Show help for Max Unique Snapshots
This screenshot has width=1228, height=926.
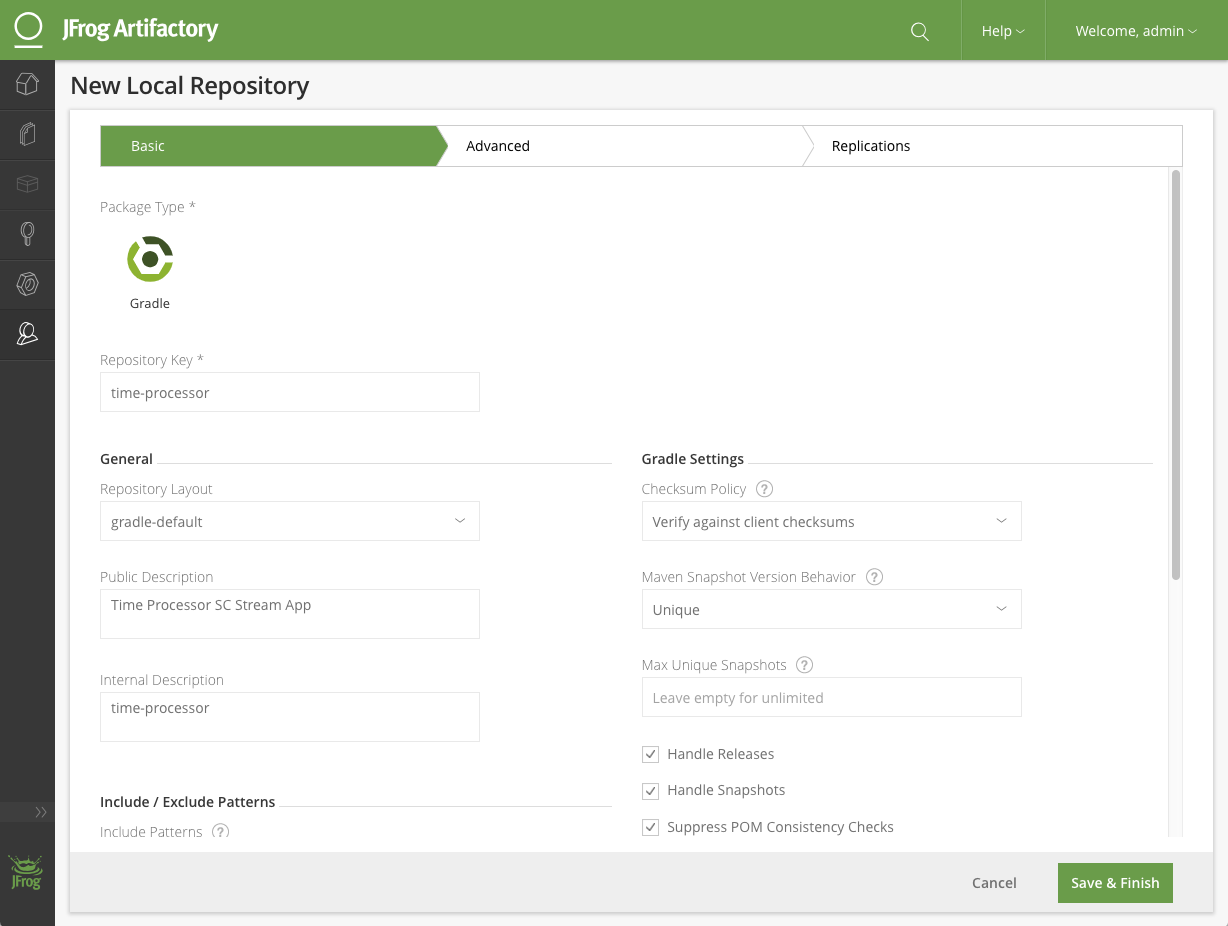[x=805, y=665]
